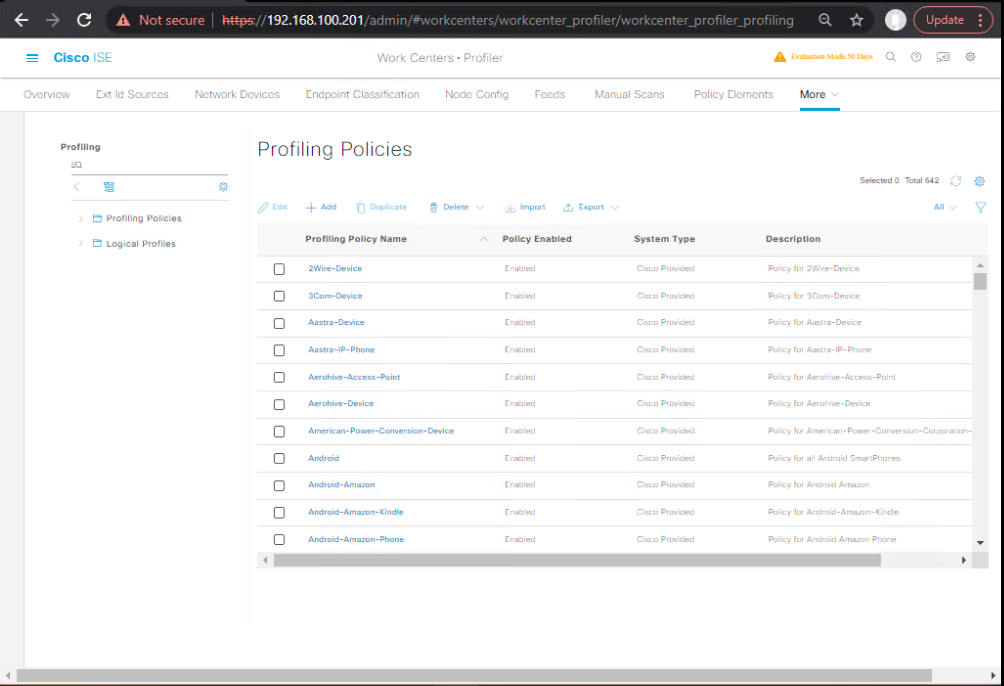Bookmark this page with the star icon

(x=856, y=20)
